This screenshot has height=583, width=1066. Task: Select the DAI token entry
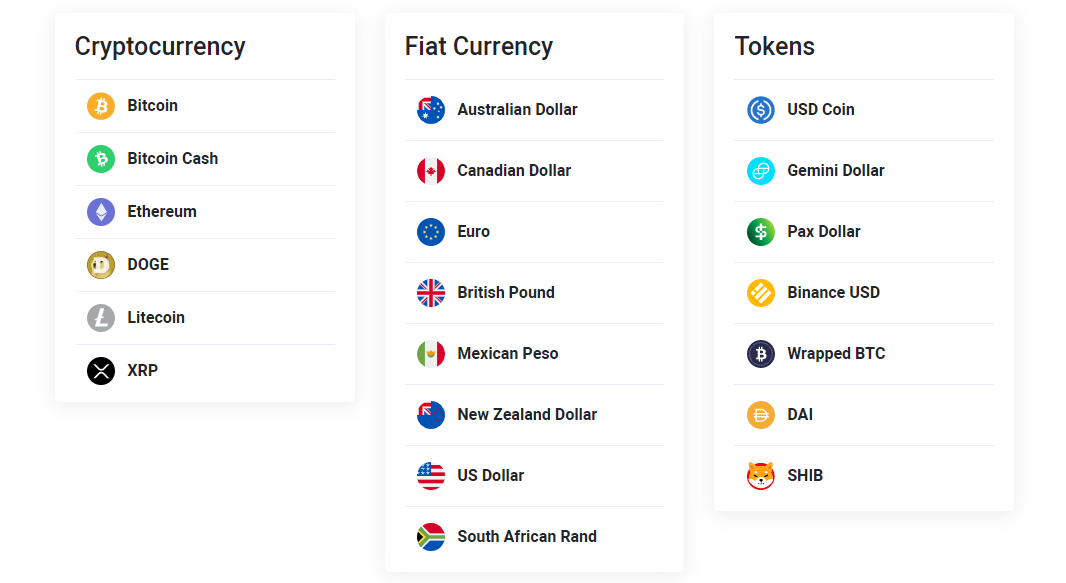pyautogui.click(x=800, y=415)
